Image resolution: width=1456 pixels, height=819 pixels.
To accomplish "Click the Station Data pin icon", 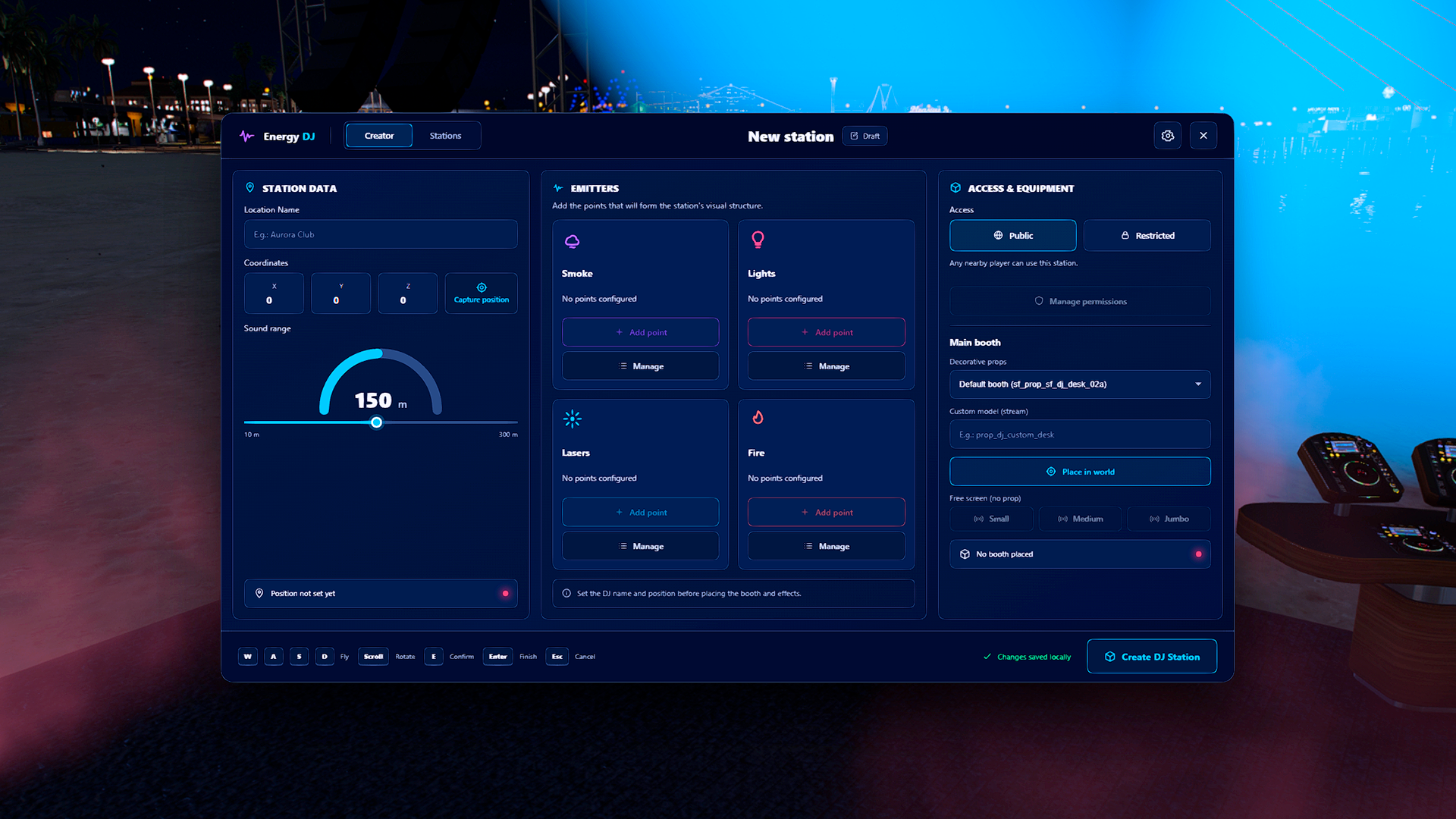I will (249, 187).
